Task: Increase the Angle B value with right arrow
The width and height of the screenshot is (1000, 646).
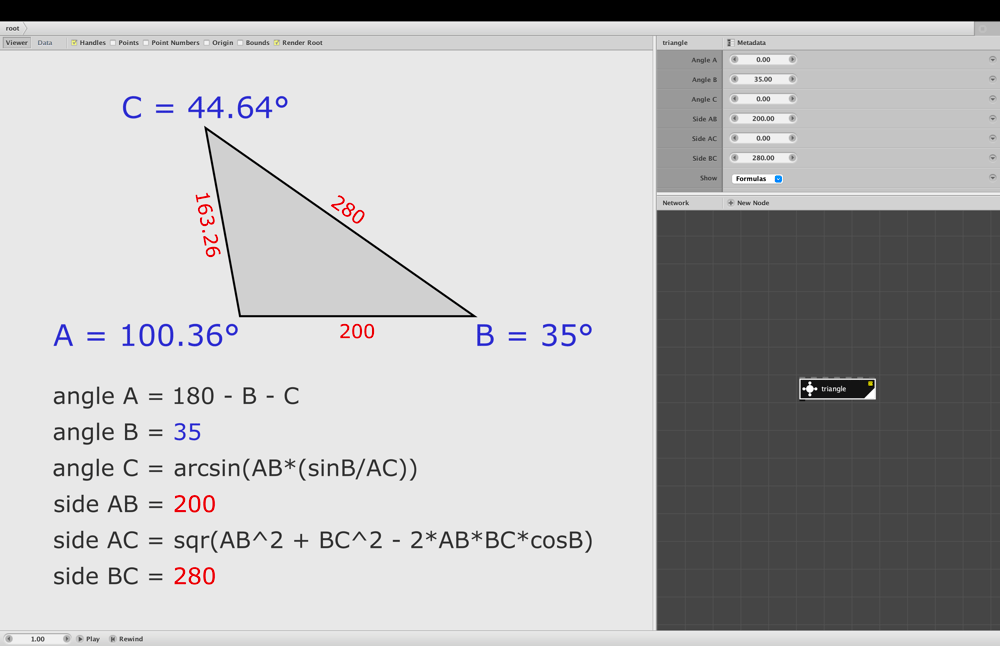Action: (x=792, y=79)
